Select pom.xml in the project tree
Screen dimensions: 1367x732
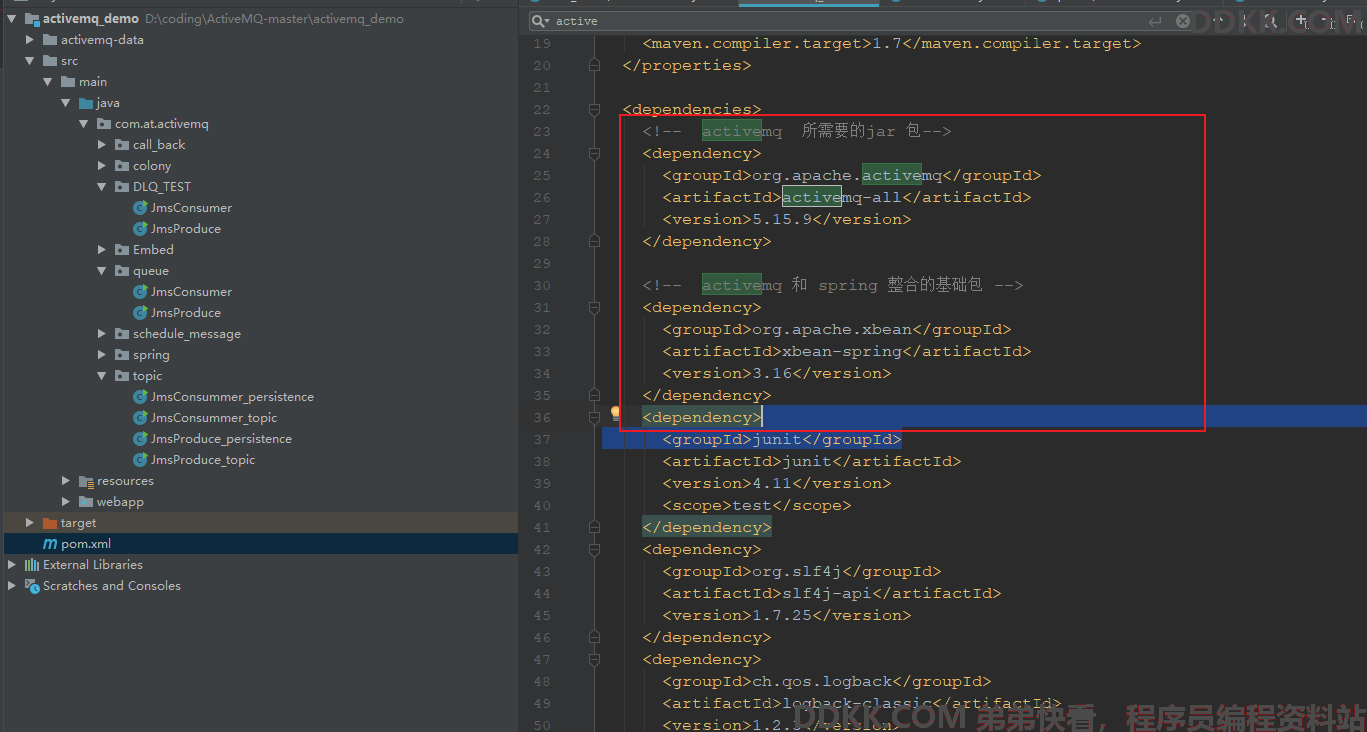[260, 544]
